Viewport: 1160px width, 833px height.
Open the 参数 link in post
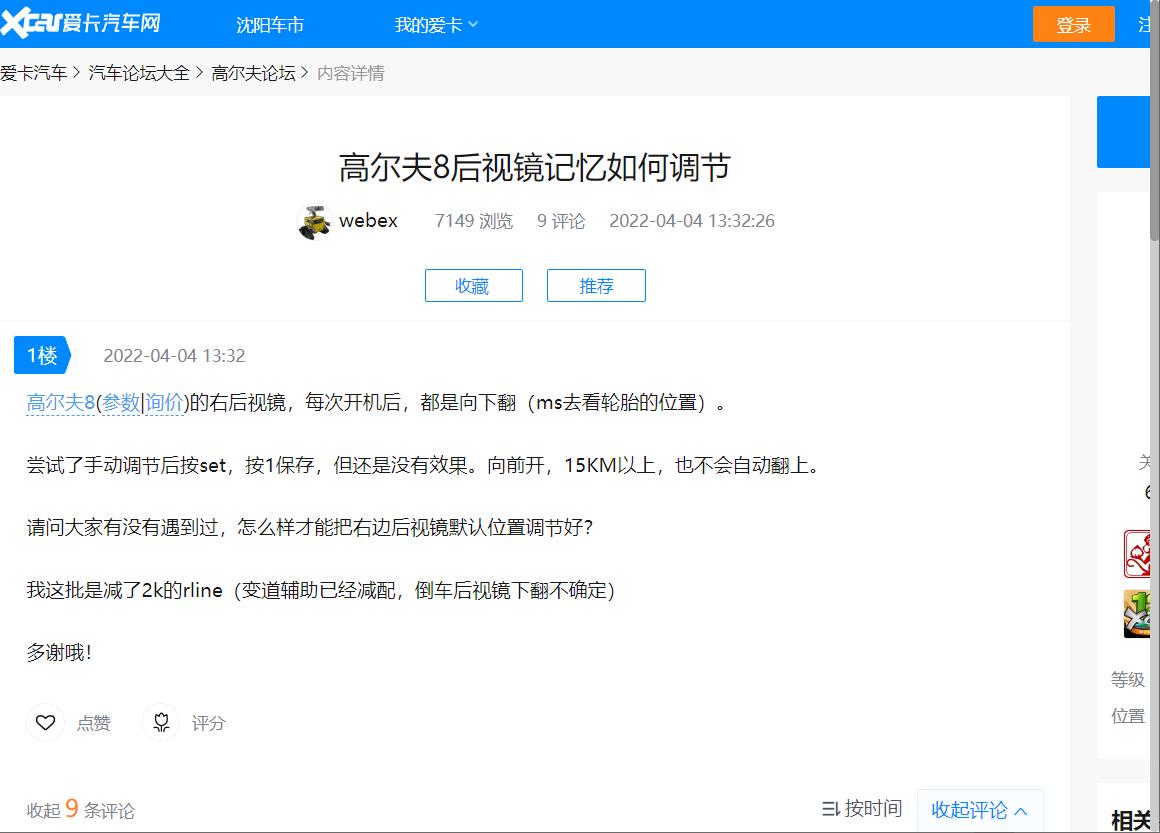tap(121, 402)
